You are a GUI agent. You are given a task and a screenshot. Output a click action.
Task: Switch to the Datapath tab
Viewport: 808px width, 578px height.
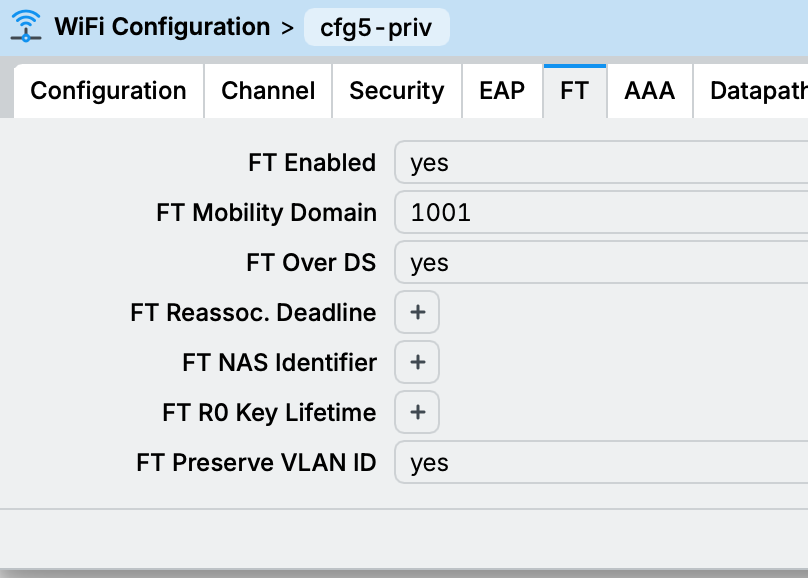coord(751,91)
